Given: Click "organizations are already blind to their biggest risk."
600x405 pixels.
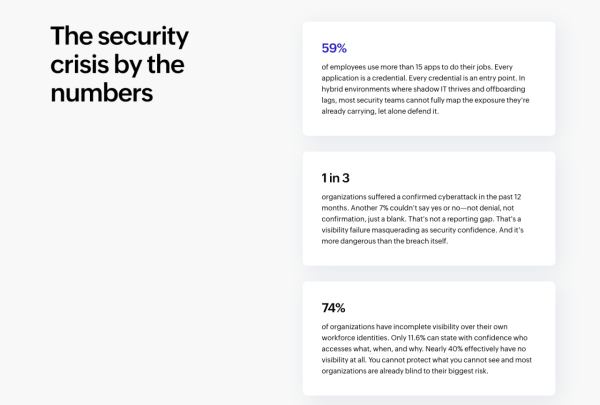Looking at the screenshot, I should tap(405, 371).
